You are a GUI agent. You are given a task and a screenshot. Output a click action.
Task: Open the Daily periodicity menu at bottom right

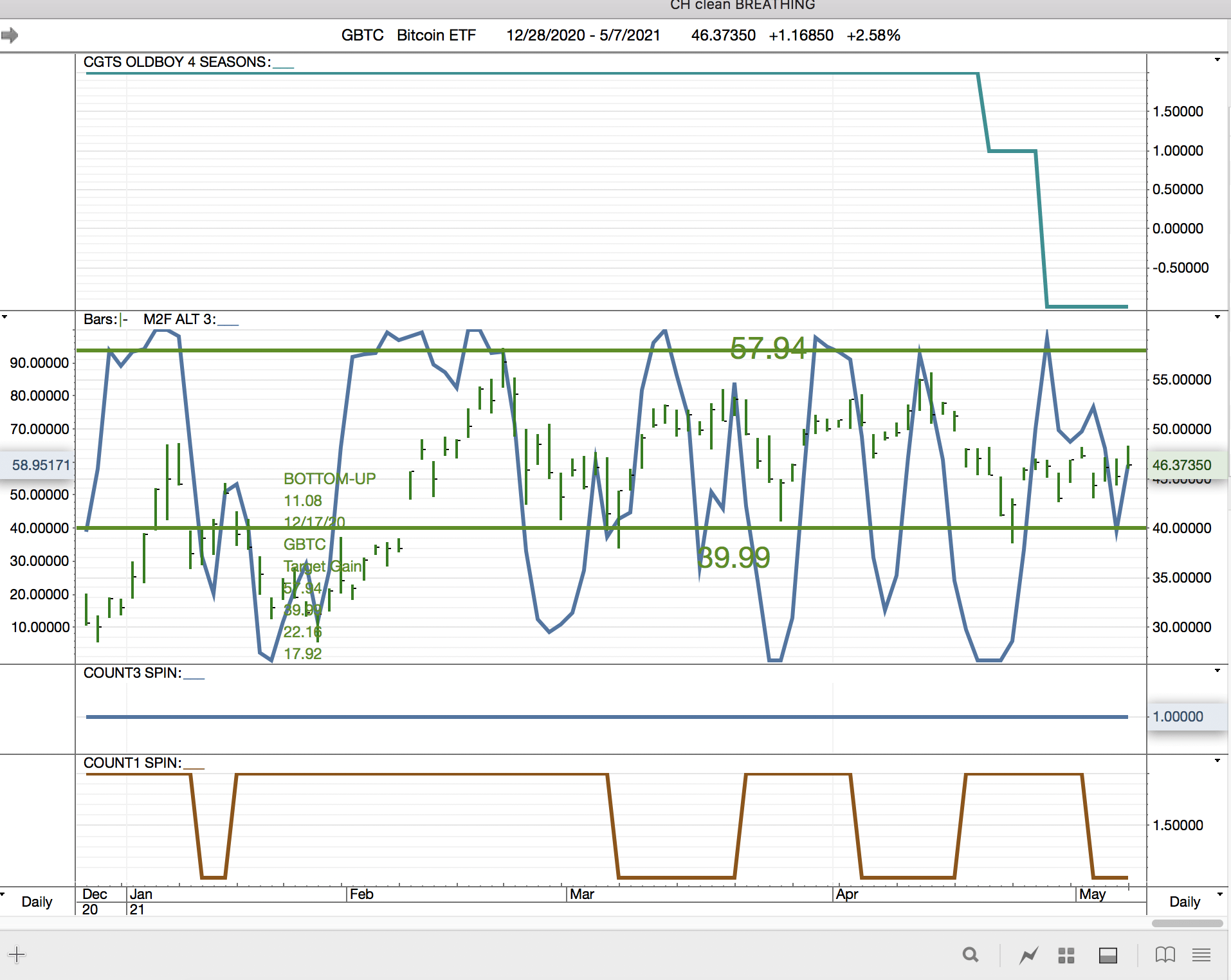point(1219,894)
